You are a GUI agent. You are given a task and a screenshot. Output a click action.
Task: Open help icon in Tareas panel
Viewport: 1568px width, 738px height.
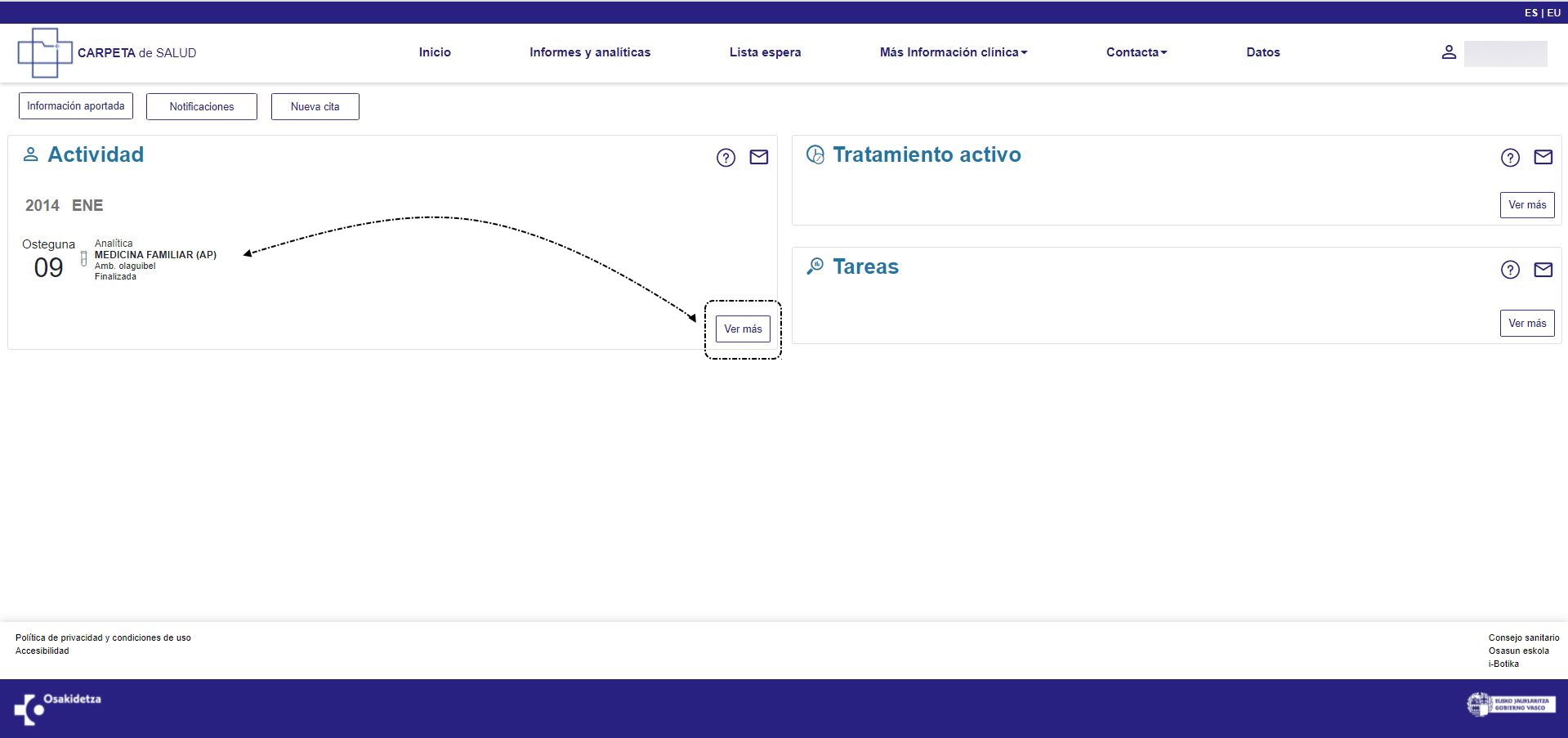(1510, 270)
